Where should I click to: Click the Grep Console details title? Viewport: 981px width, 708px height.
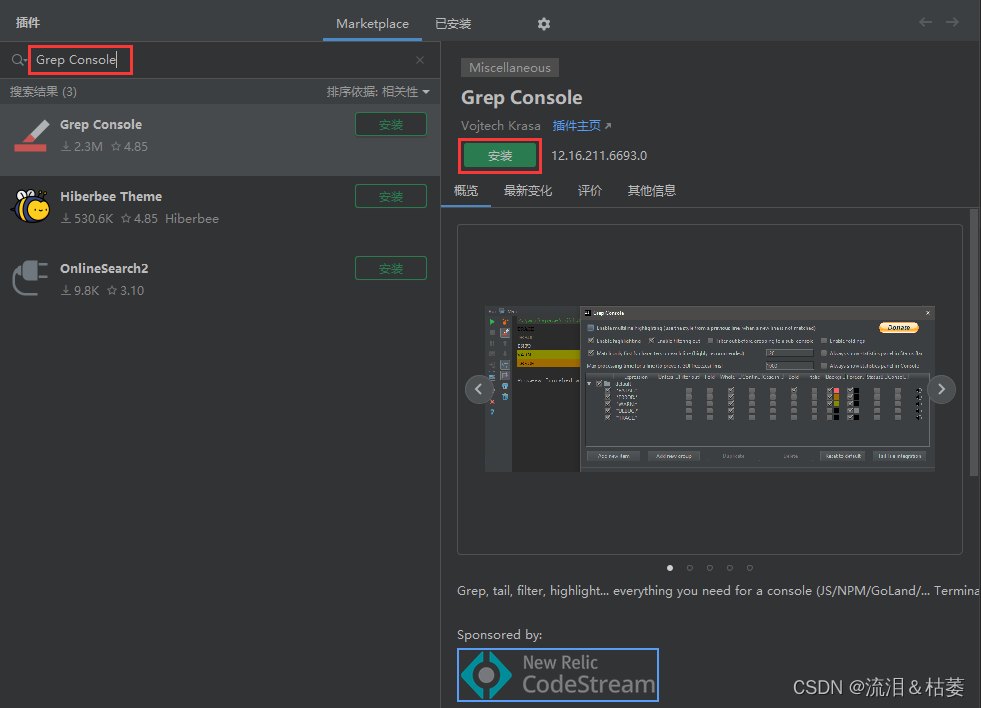(522, 98)
